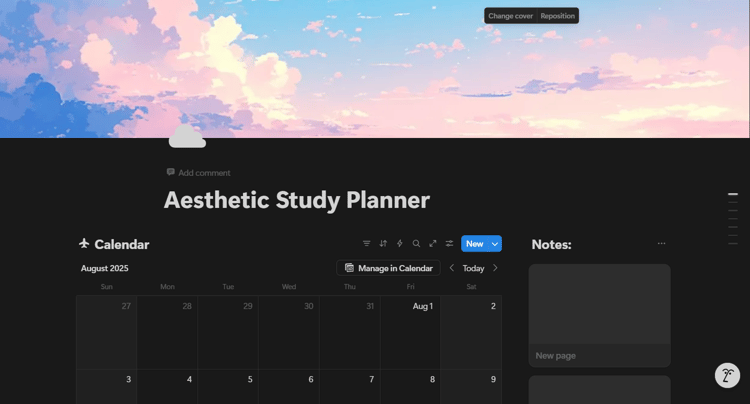Open the calendar filter icon

click(366, 243)
